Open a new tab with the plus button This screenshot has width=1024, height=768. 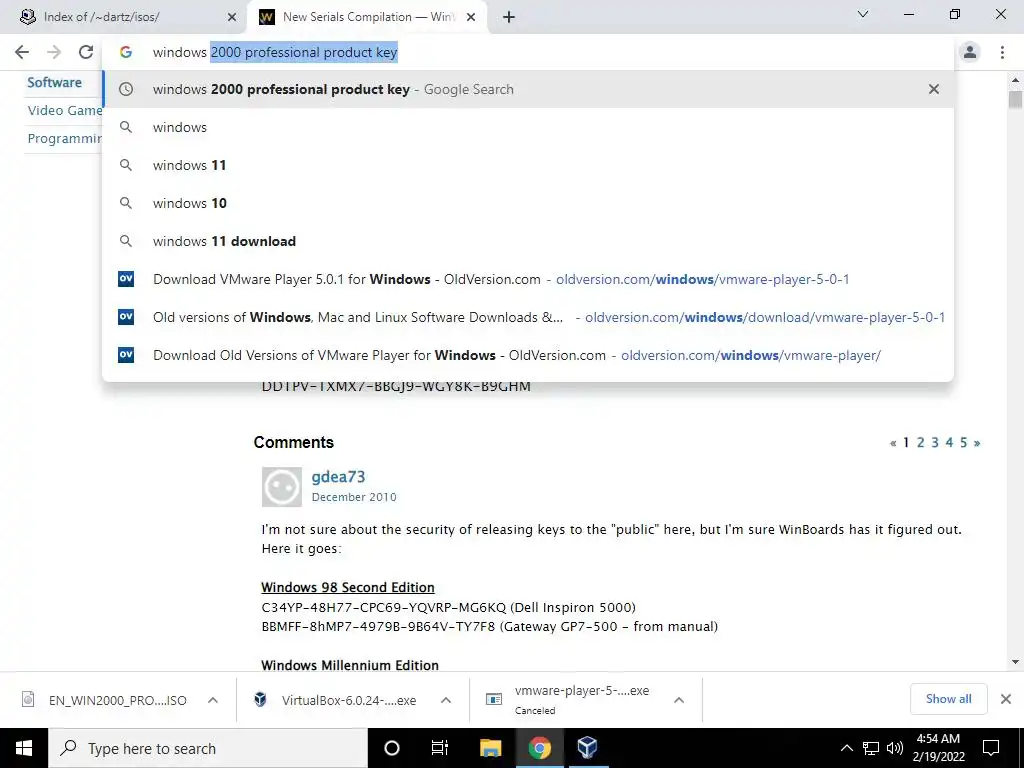(x=509, y=17)
